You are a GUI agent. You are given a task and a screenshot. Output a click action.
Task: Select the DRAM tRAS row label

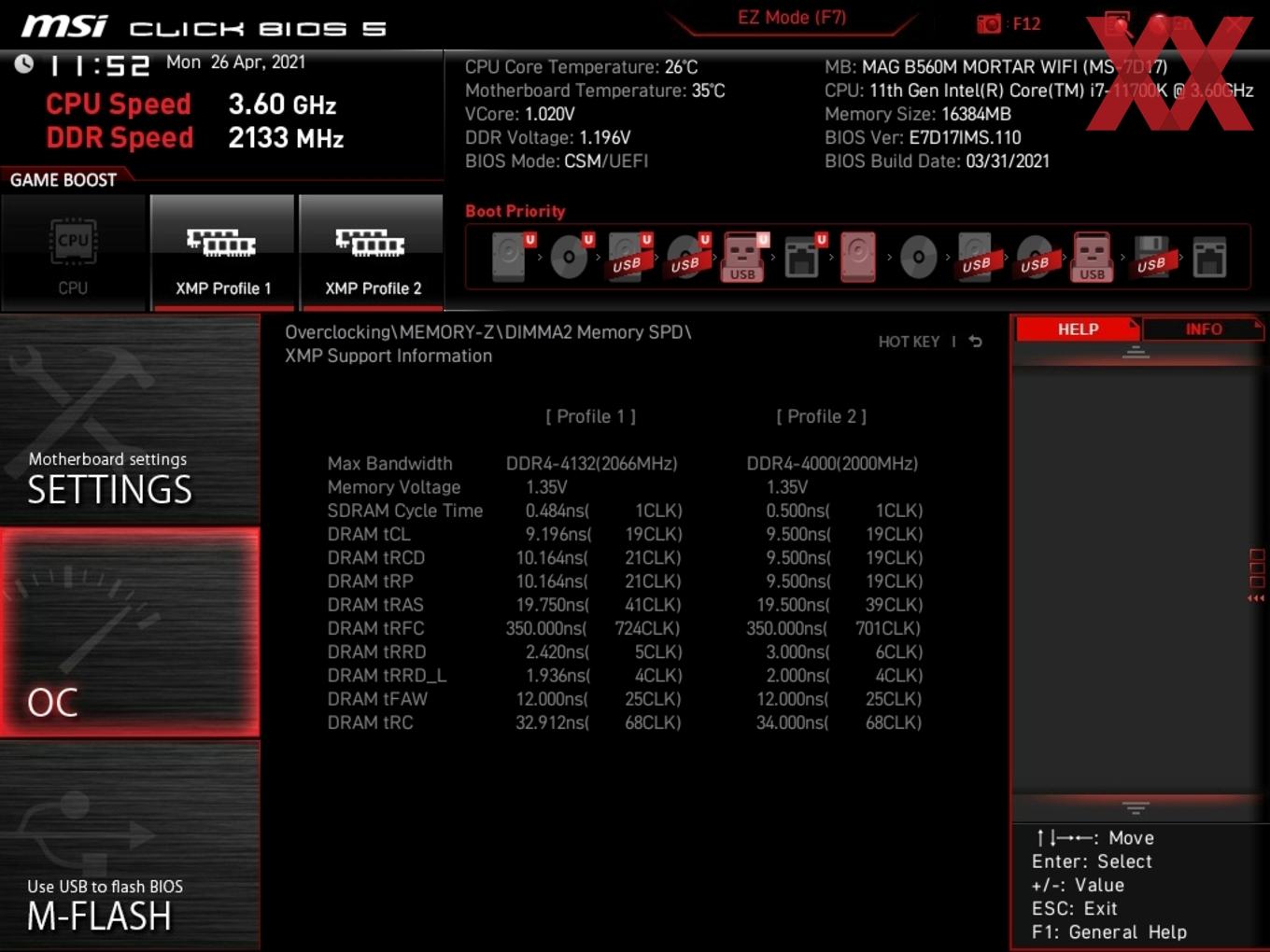tap(375, 605)
